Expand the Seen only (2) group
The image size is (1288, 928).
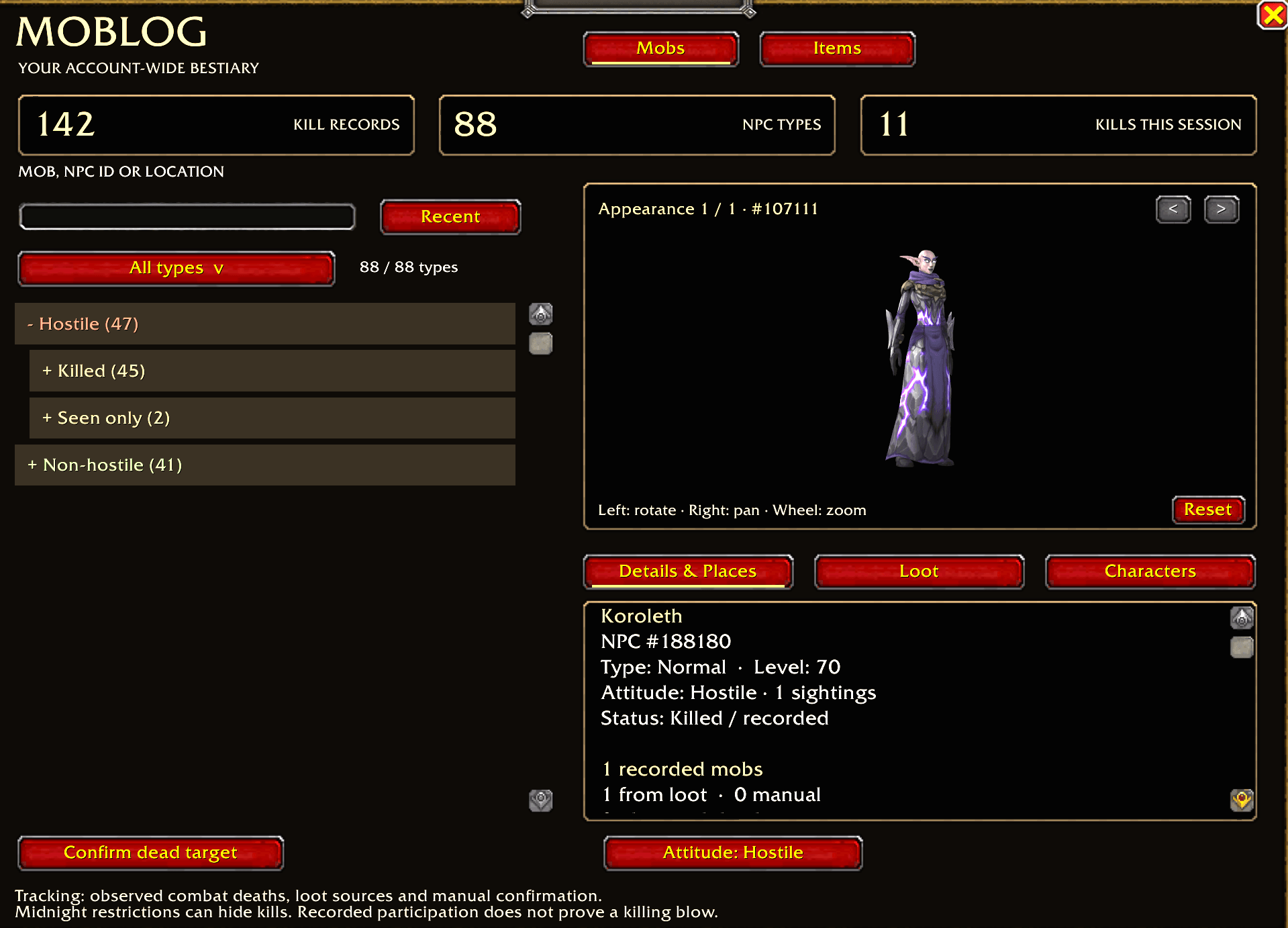[273, 418]
